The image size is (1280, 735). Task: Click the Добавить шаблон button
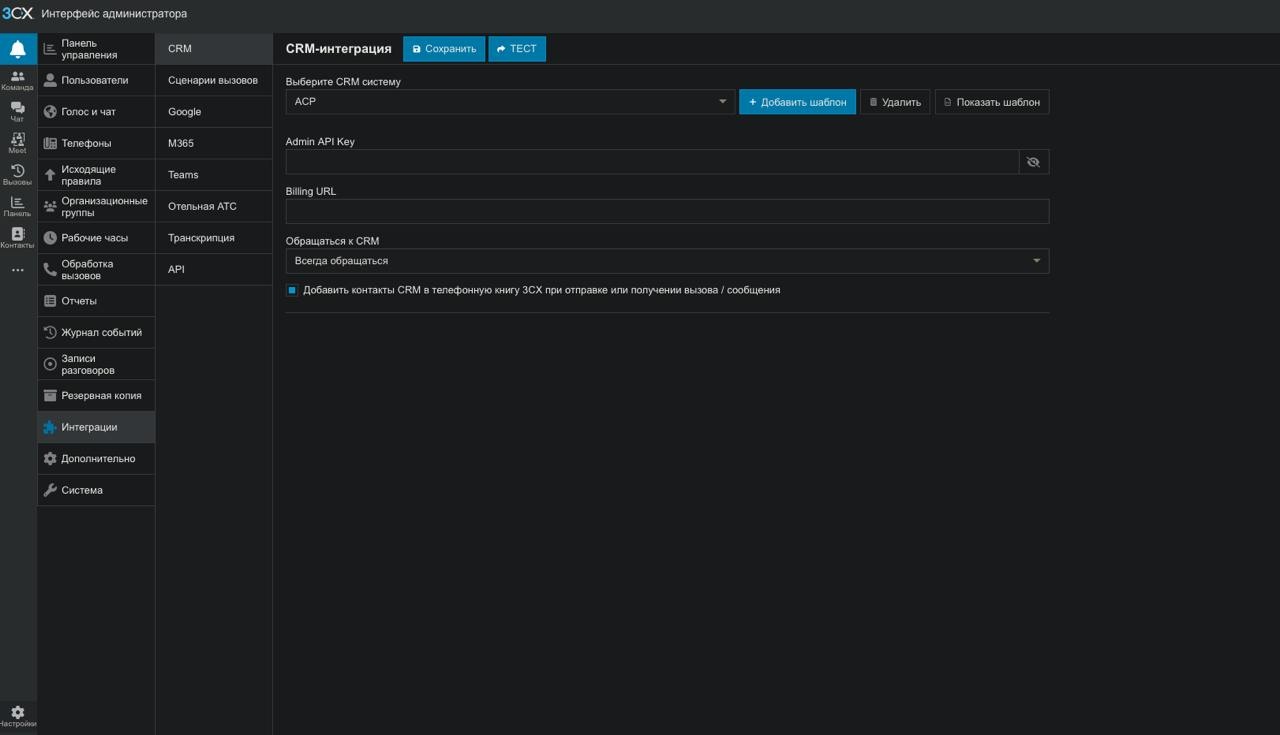point(797,102)
